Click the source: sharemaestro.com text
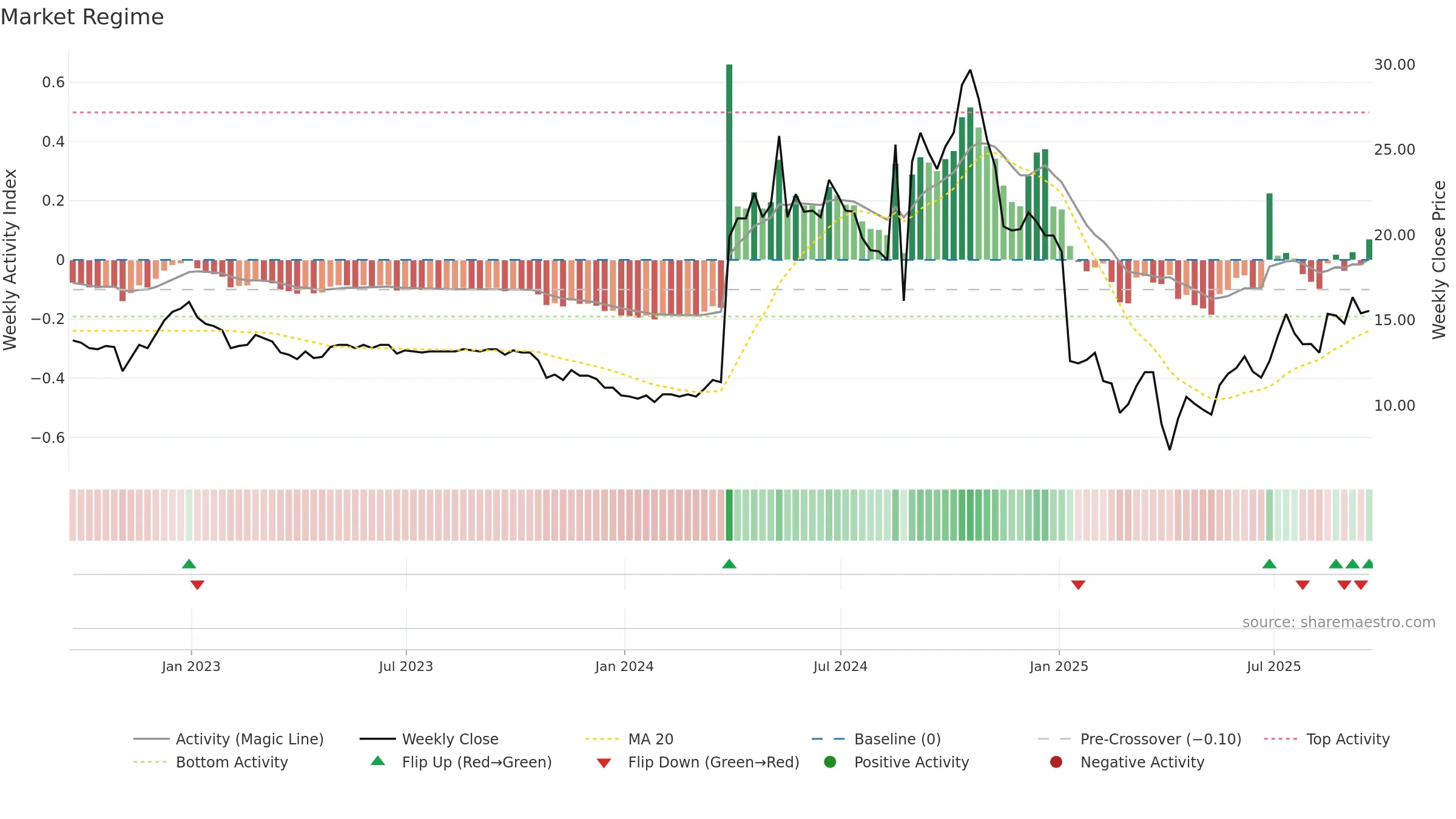 (x=1339, y=622)
